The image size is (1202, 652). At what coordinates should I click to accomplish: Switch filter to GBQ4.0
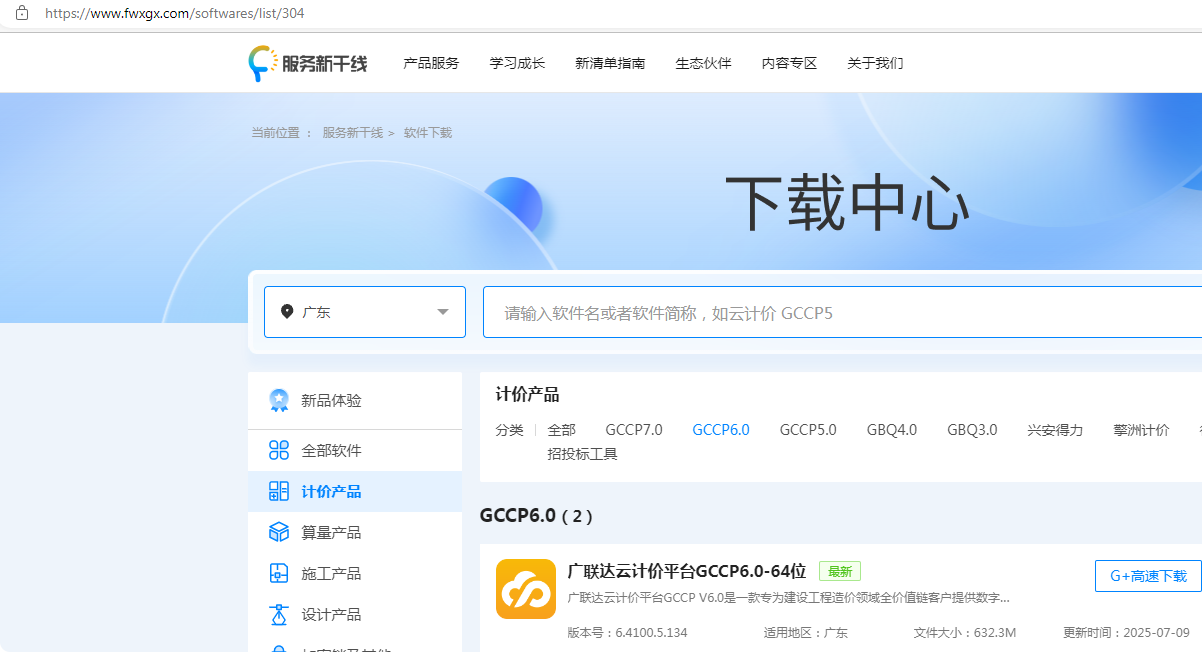891,429
